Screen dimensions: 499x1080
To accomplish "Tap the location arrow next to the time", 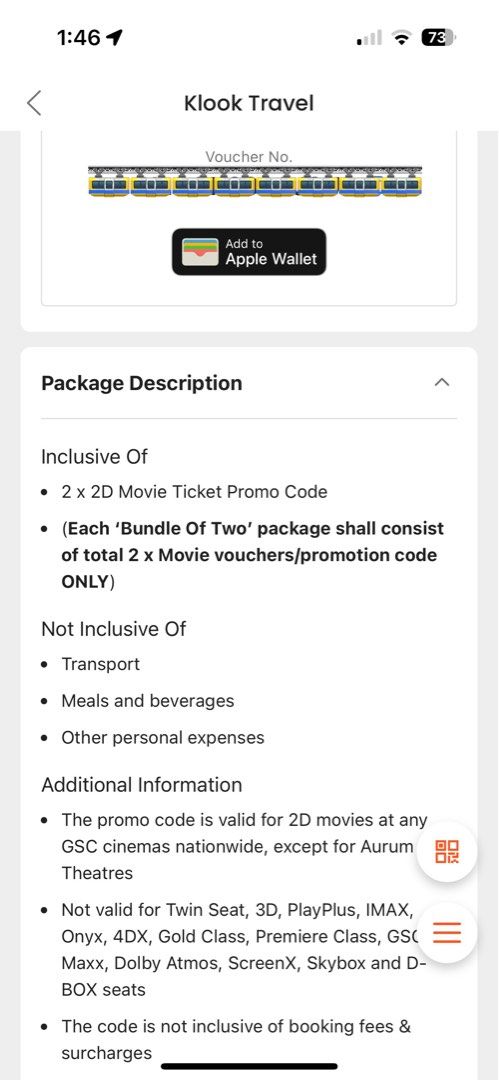I will (114, 39).
